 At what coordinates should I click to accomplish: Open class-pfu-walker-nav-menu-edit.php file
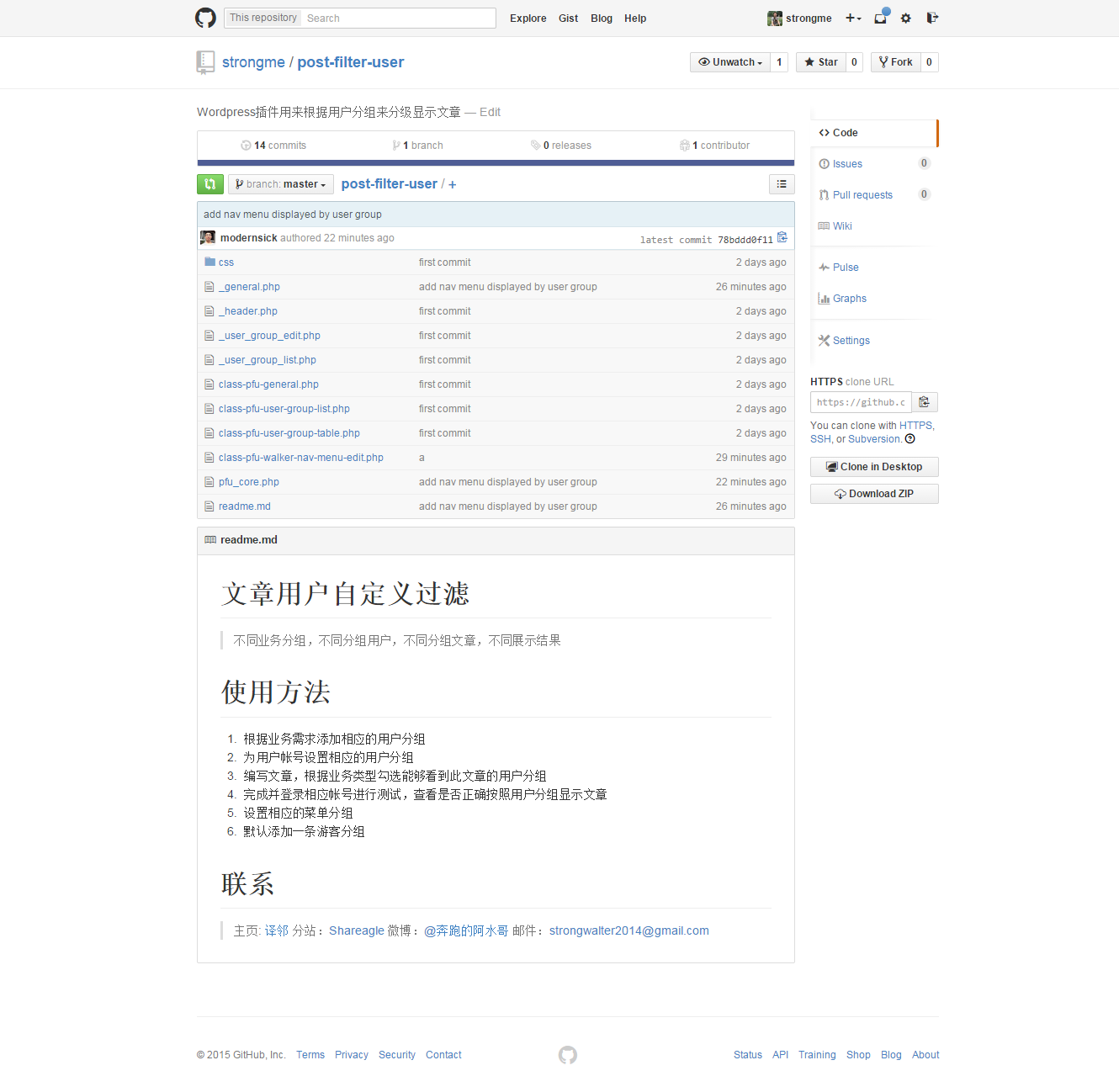click(301, 458)
